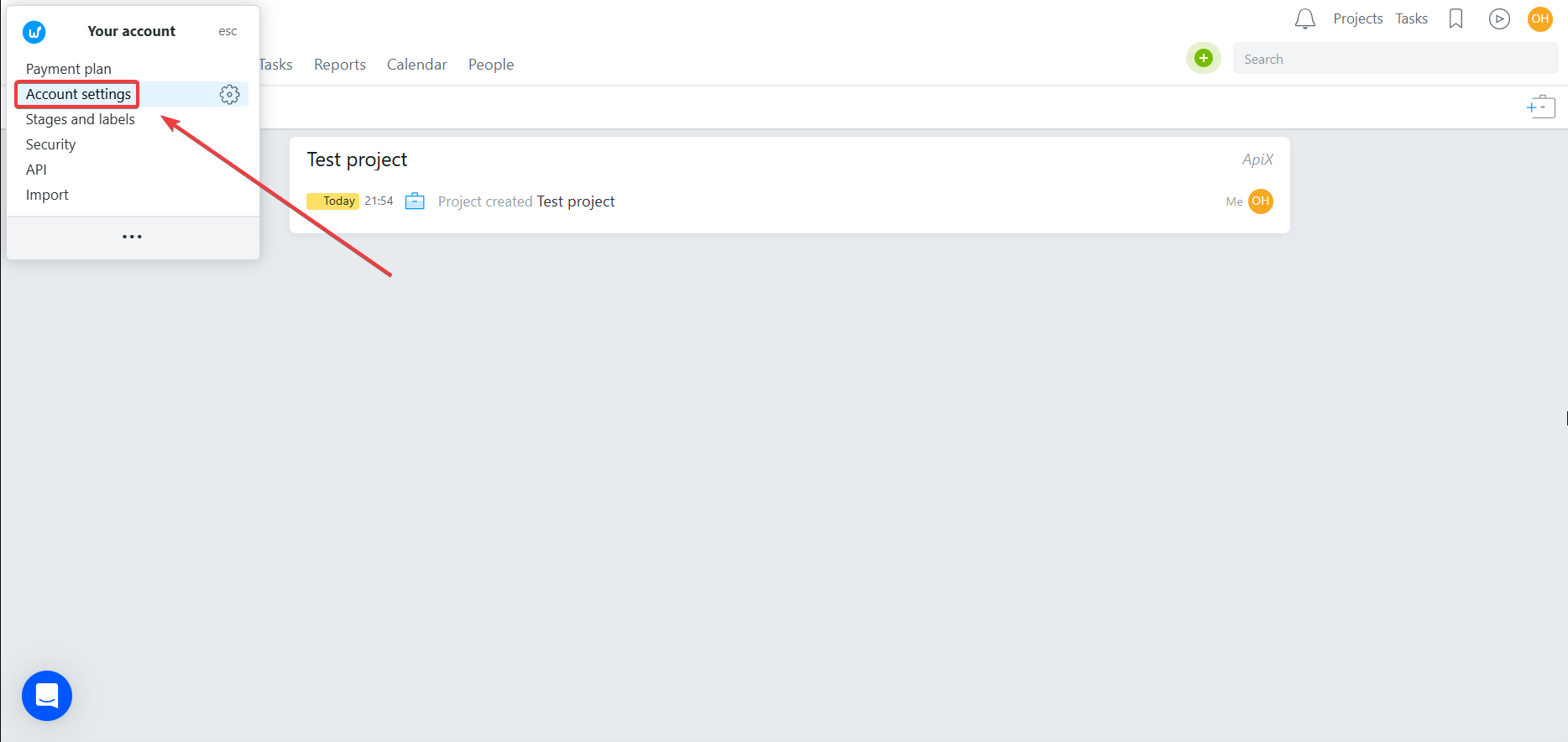Click the green plus add button
The image size is (1568, 742).
click(1203, 58)
